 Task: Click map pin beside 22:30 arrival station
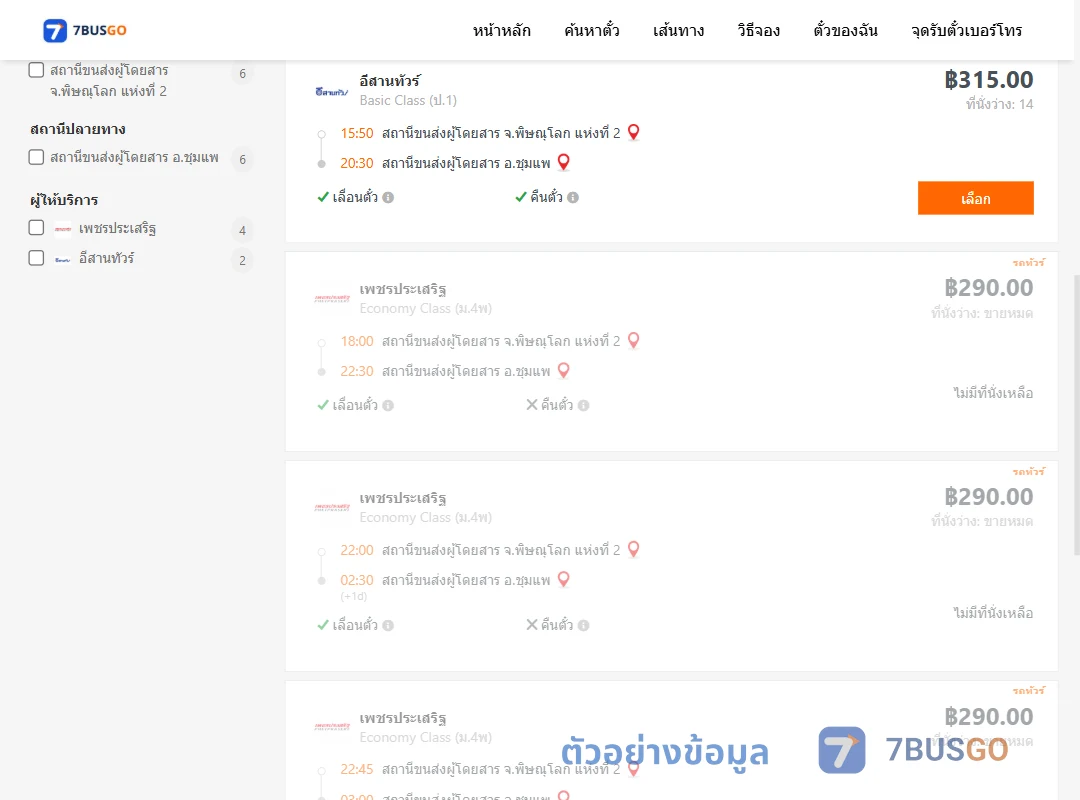click(563, 371)
